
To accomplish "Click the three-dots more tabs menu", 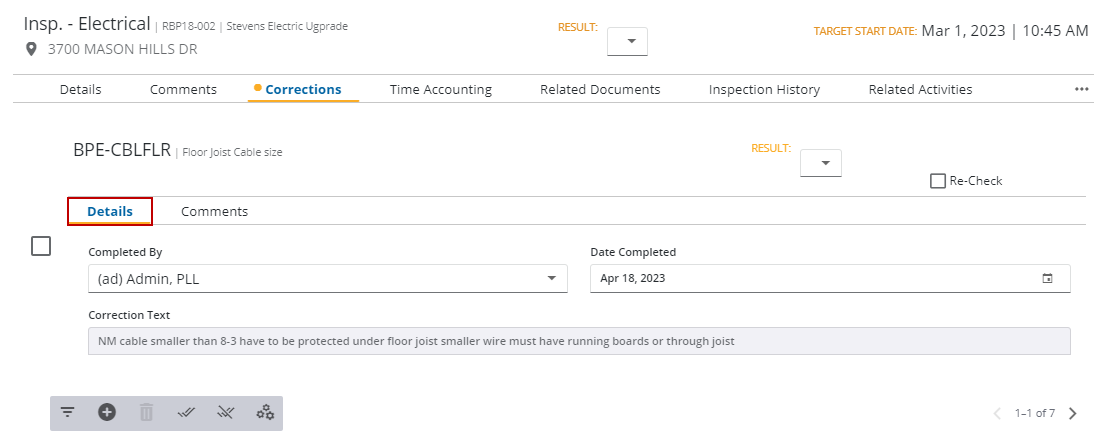I will [1081, 89].
